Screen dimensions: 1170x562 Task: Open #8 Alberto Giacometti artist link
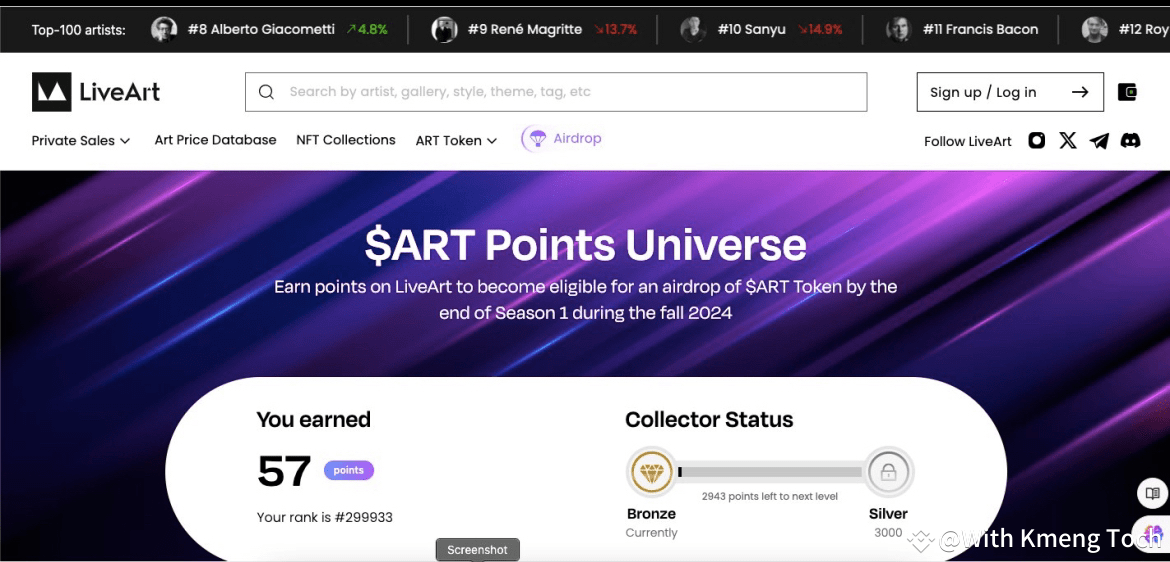261,30
